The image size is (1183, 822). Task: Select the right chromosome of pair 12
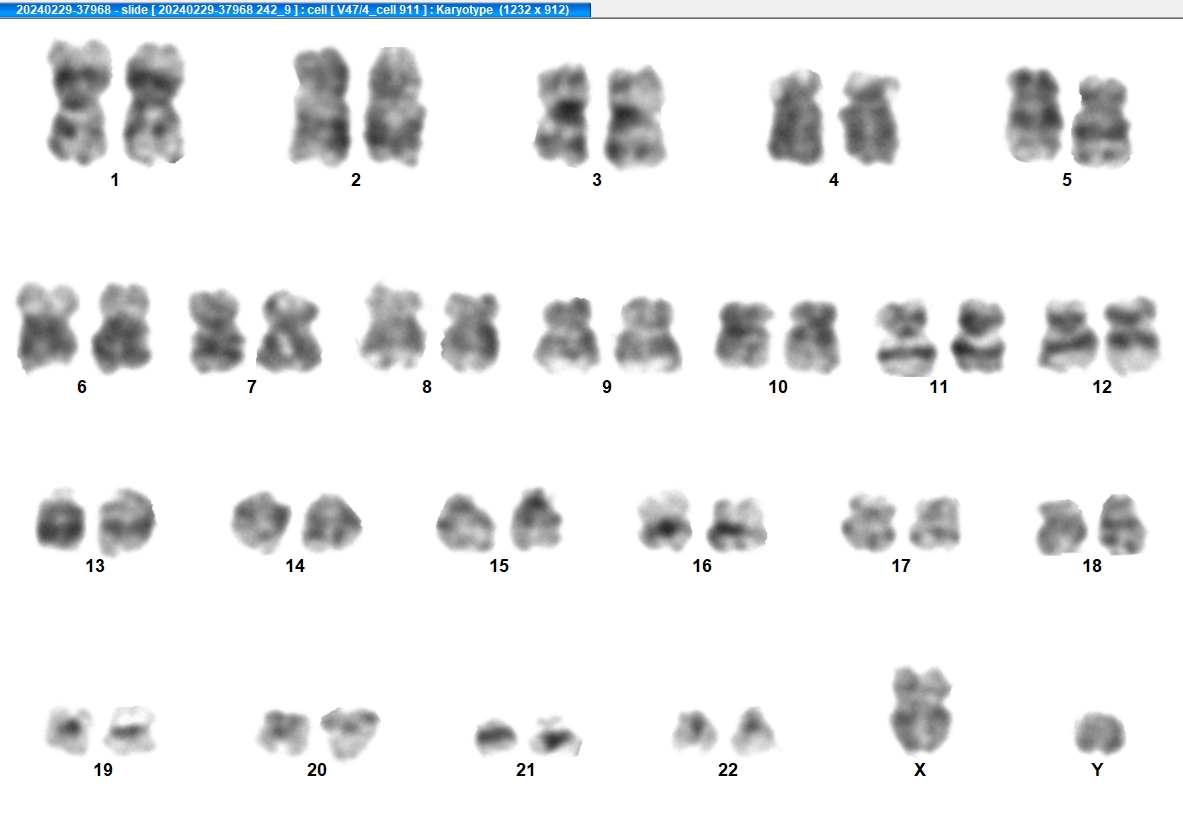click(1131, 335)
